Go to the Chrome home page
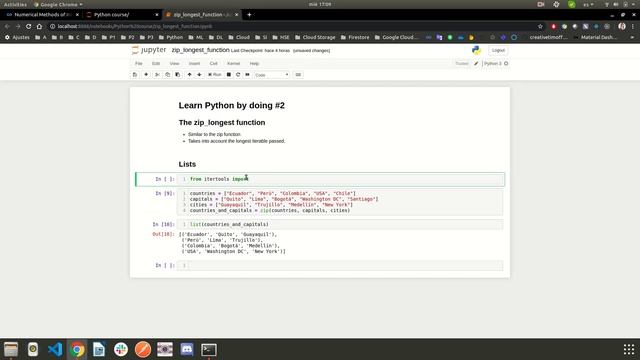This screenshot has width=640, height=360. click(39, 26)
